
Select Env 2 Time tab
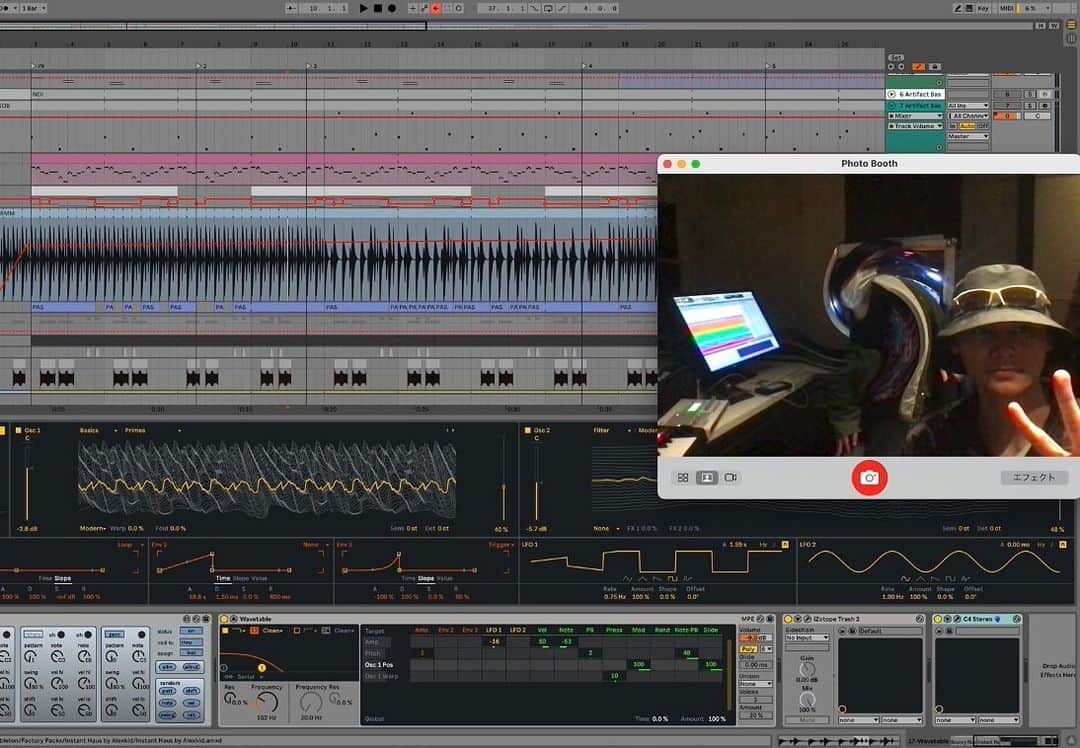point(222,578)
